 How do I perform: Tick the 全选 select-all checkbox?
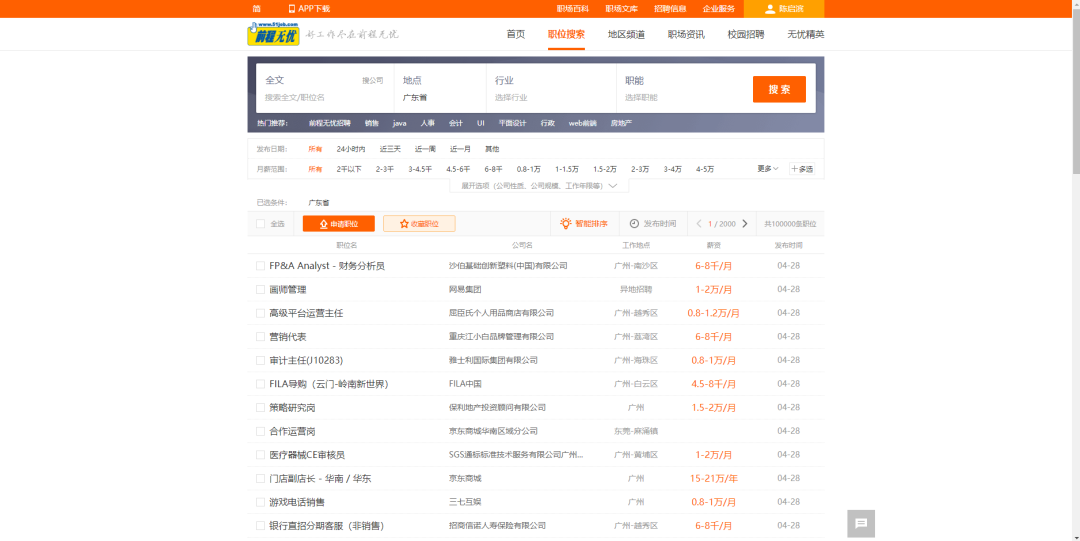click(x=261, y=224)
